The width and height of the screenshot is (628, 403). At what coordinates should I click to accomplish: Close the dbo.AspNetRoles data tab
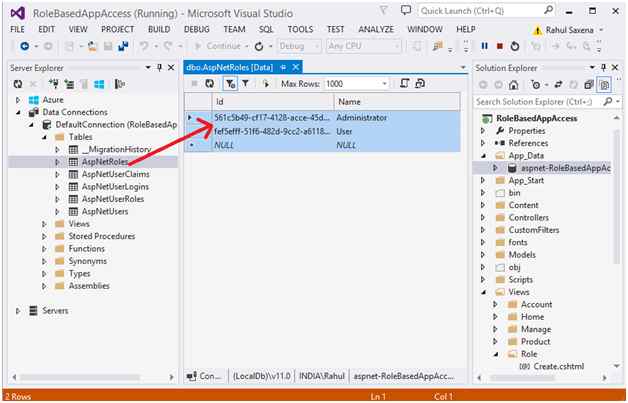click(x=296, y=68)
